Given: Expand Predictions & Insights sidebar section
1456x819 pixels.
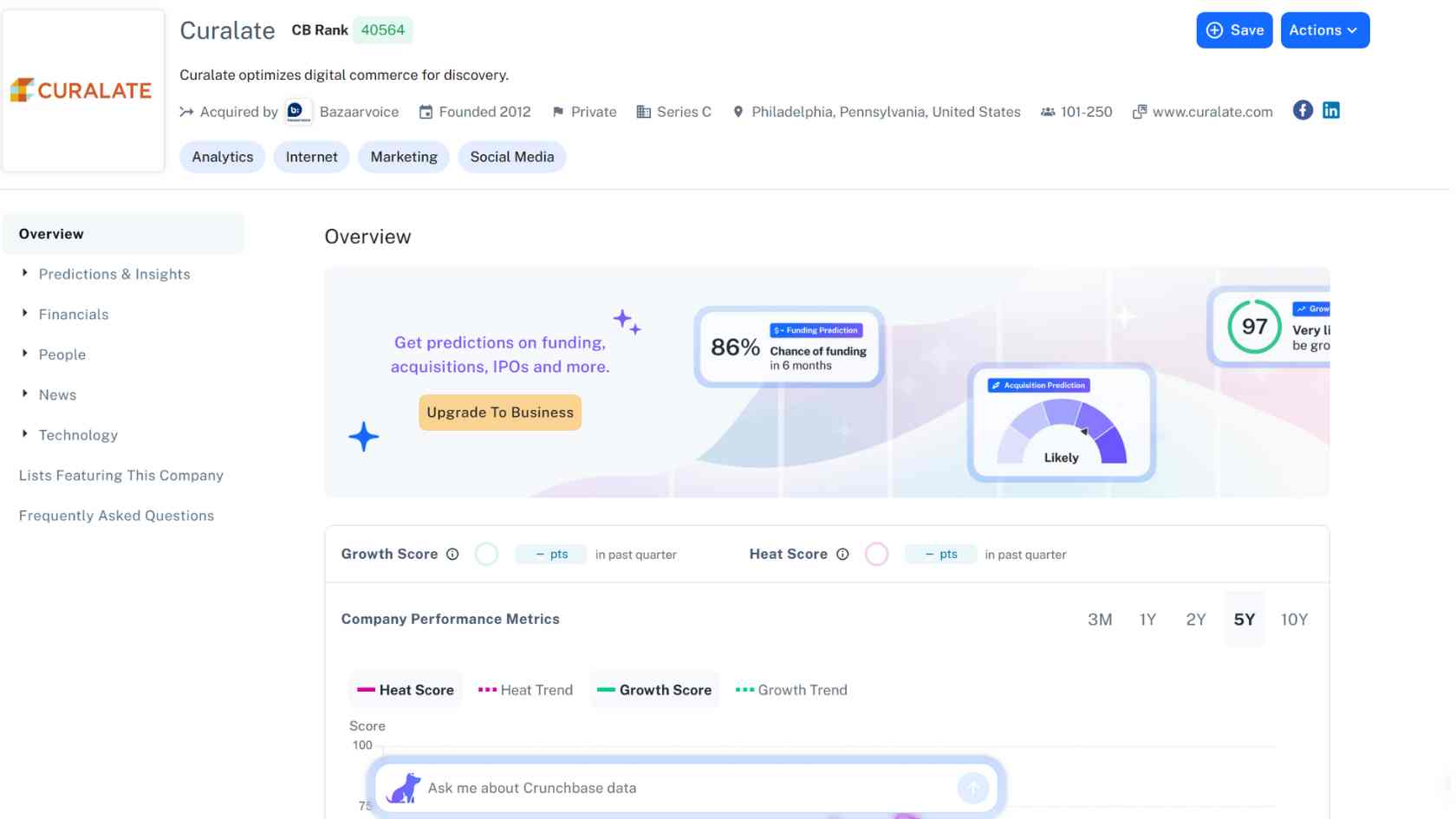Looking at the screenshot, I should 114,274.
